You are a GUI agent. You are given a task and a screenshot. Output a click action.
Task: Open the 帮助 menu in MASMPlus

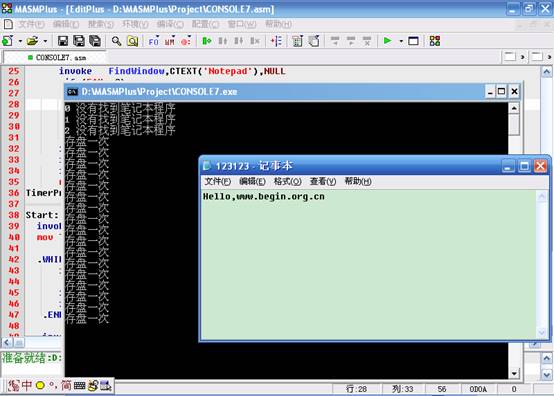coord(278,24)
